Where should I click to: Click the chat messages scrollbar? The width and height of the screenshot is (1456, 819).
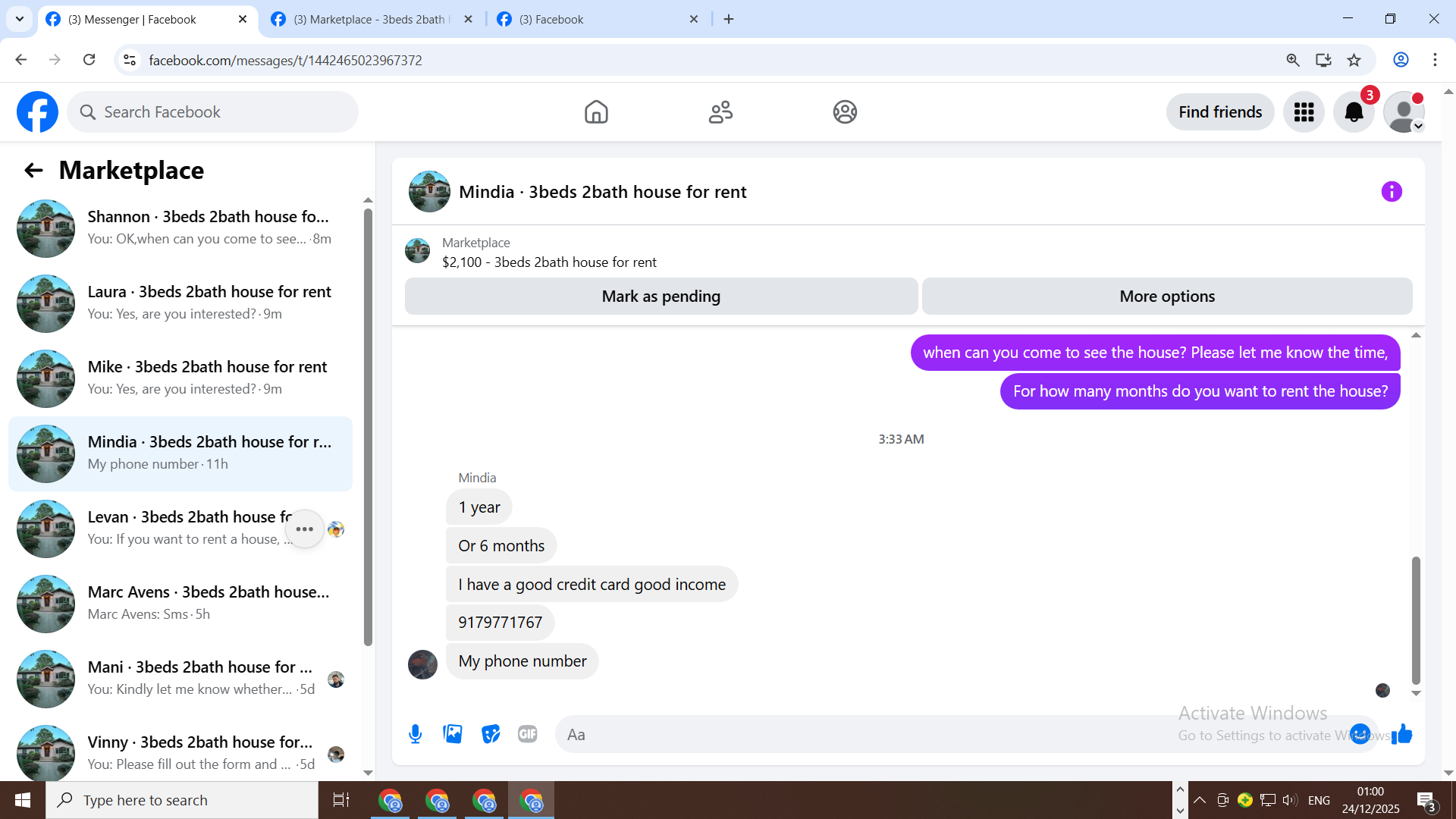click(x=1415, y=620)
